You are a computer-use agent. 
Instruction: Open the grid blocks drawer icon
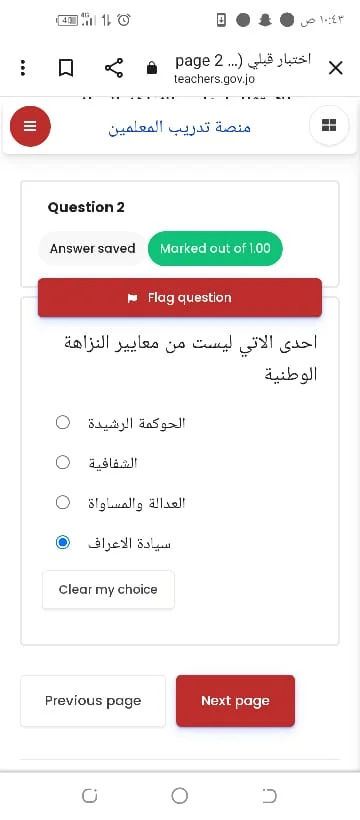(329, 126)
